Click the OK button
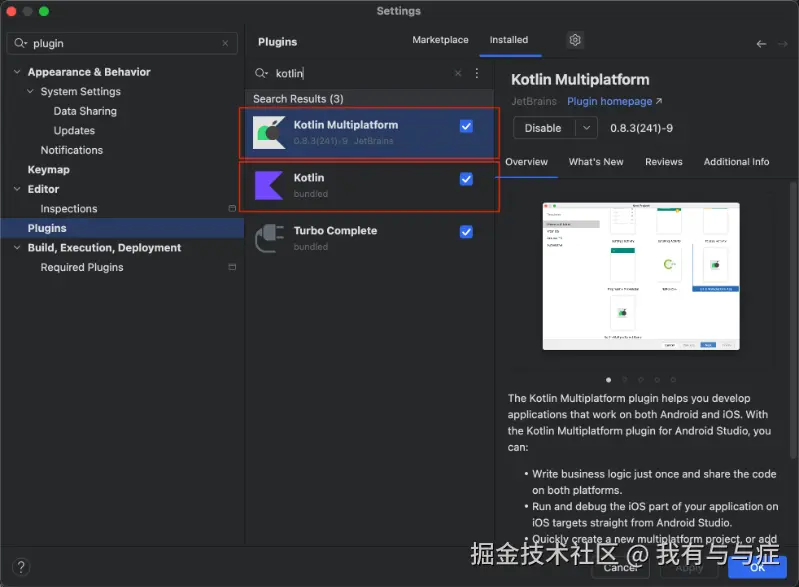This screenshot has height=587, width=799. 757,567
